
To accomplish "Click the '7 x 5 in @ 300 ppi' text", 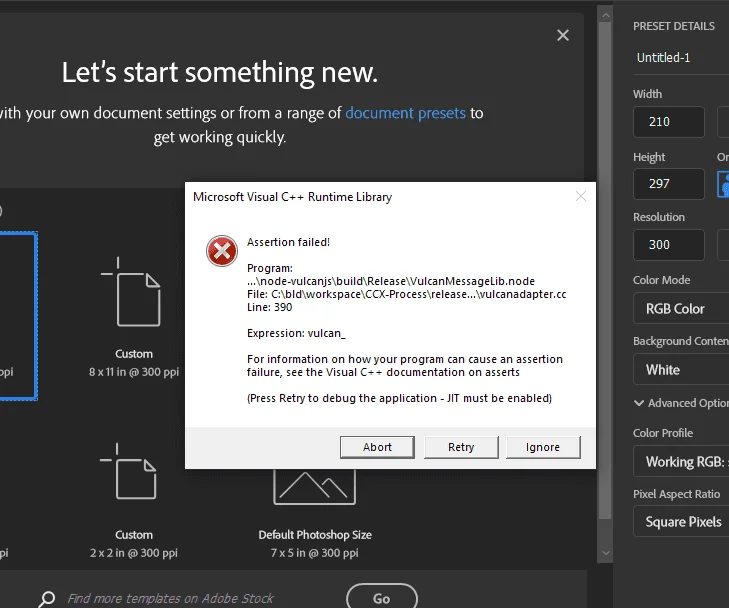I will coord(314,553).
